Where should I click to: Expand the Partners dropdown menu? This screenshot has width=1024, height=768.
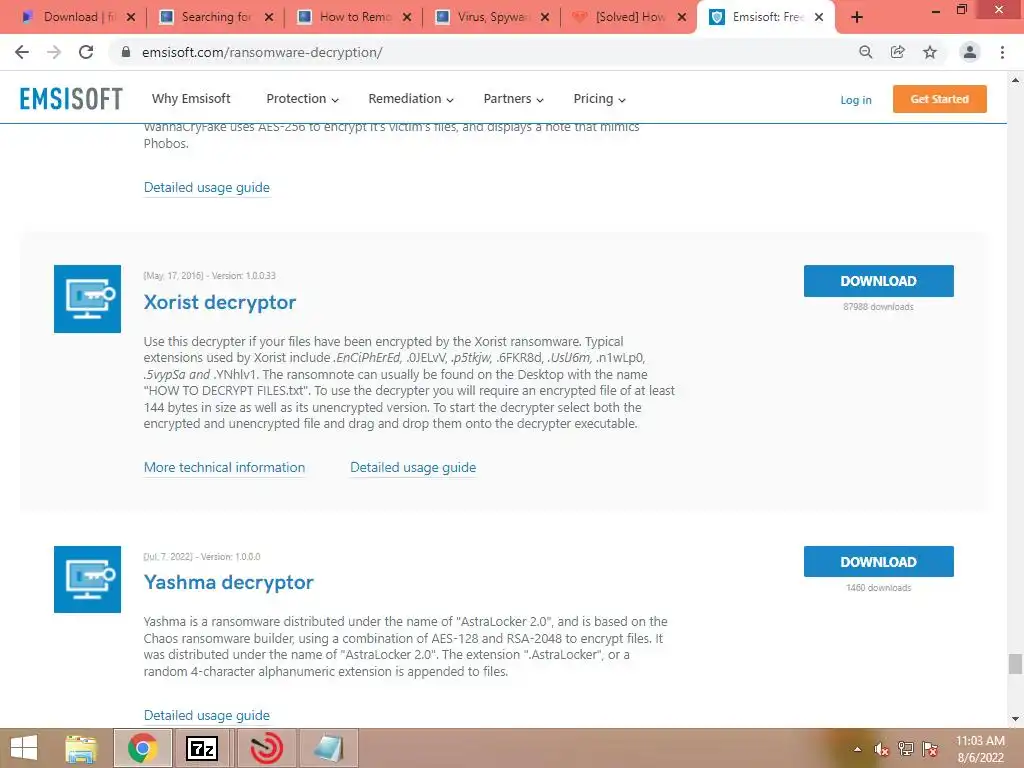point(513,99)
